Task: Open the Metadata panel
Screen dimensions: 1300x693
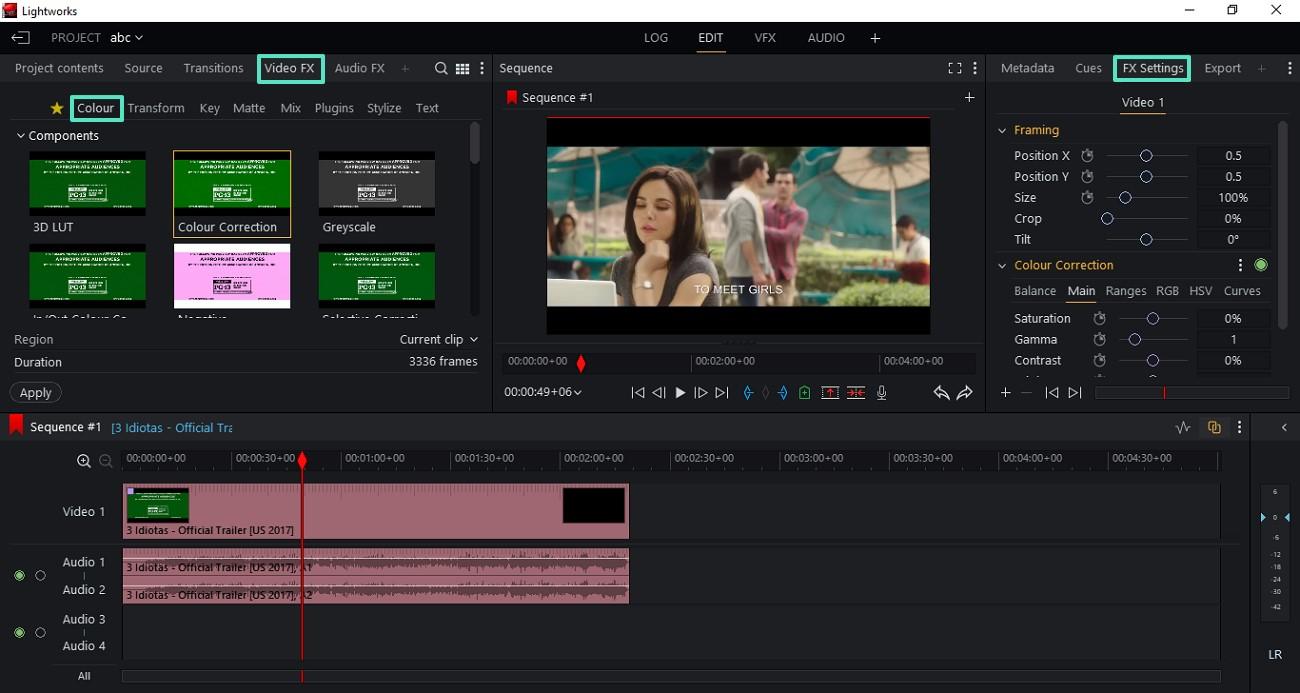Action: coord(1027,68)
